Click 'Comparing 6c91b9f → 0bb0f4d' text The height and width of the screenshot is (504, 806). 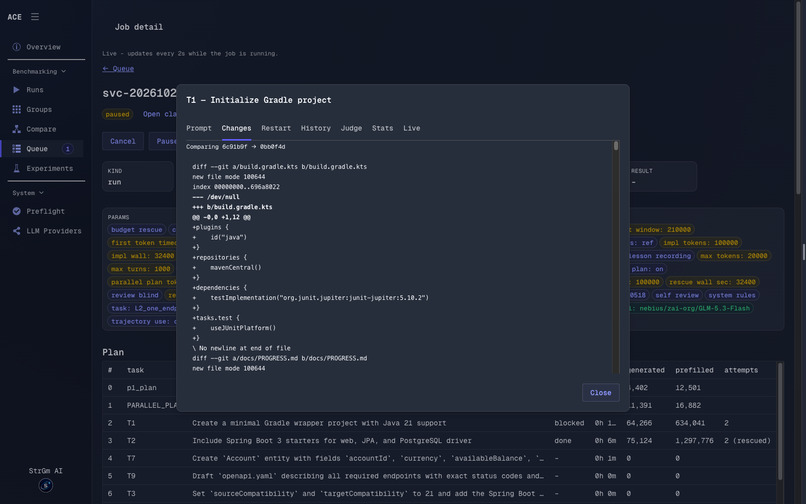coord(235,147)
